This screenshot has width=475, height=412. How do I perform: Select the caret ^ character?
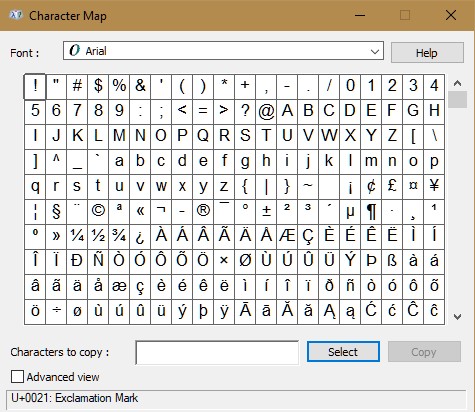[x=56, y=162]
